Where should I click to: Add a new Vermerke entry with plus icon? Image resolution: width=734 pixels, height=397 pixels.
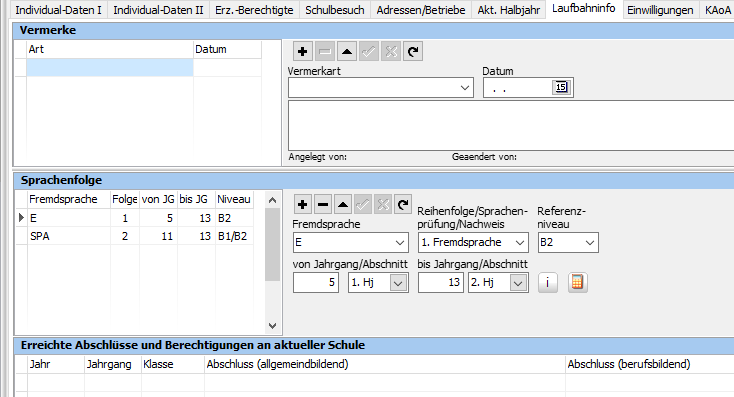point(302,51)
